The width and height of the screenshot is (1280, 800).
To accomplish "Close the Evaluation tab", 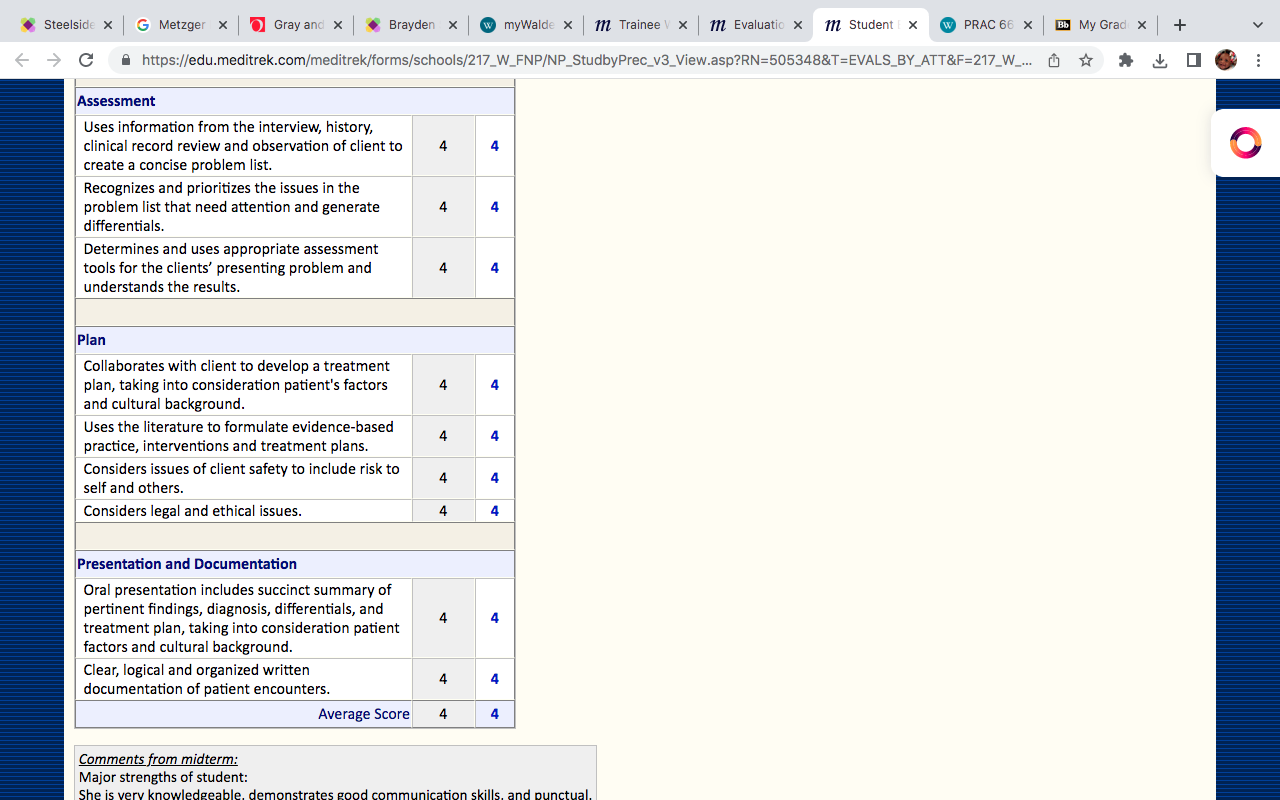I will pyautogui.click(x=798, y=25).
